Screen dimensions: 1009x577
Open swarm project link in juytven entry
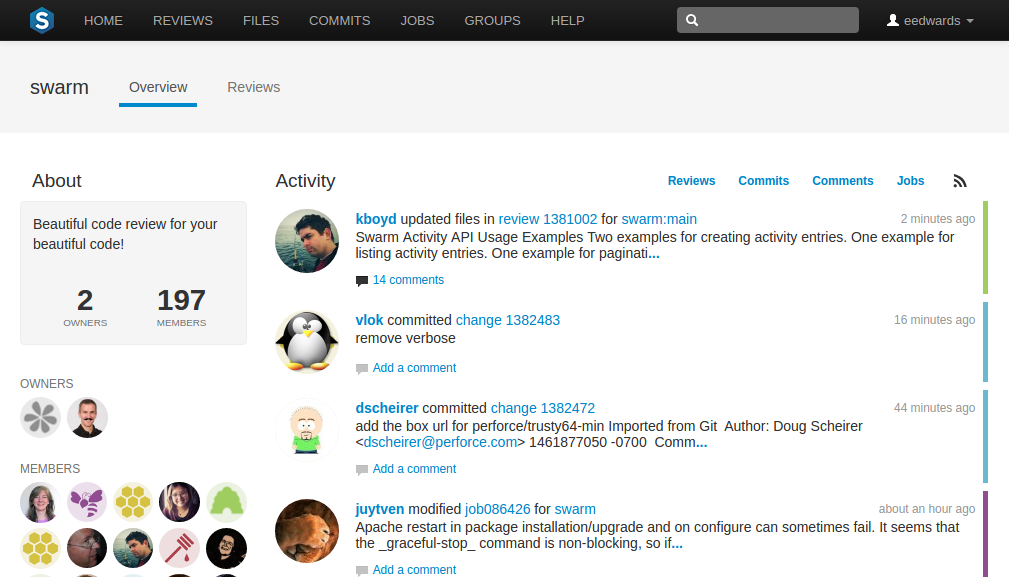click(575, 509)
